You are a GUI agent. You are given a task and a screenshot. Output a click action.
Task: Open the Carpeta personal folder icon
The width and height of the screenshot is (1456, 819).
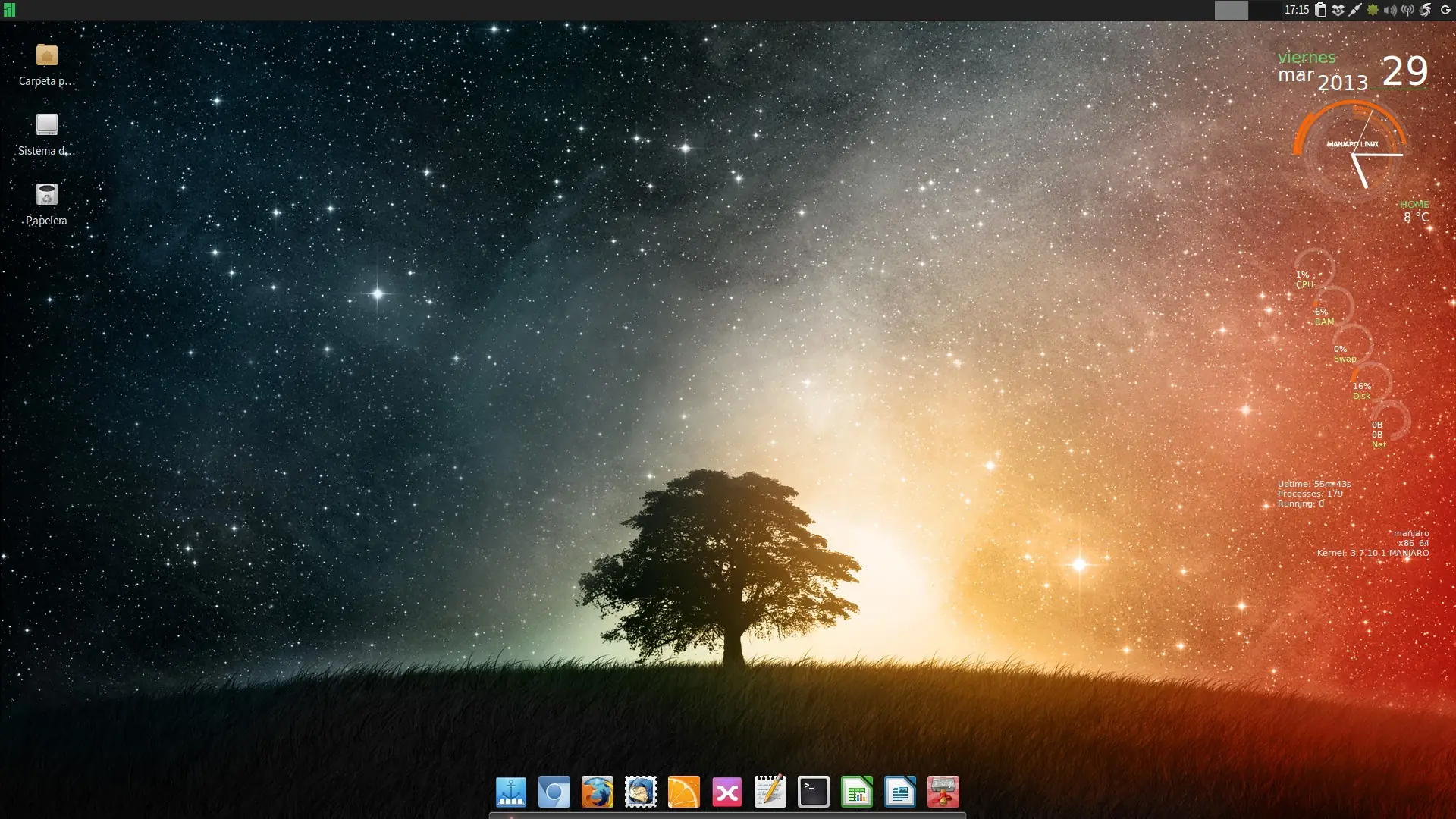[x=46, y=55]
